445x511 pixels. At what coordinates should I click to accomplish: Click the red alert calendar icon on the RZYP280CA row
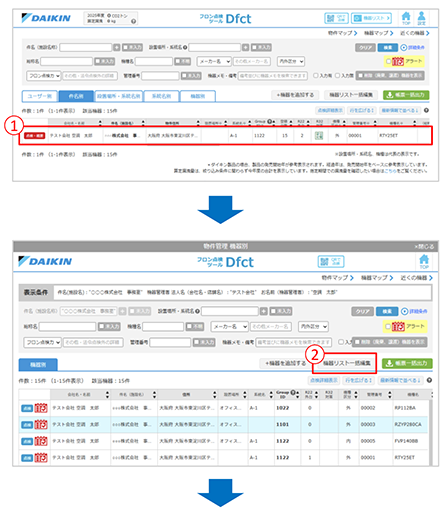tap(41, 424)
